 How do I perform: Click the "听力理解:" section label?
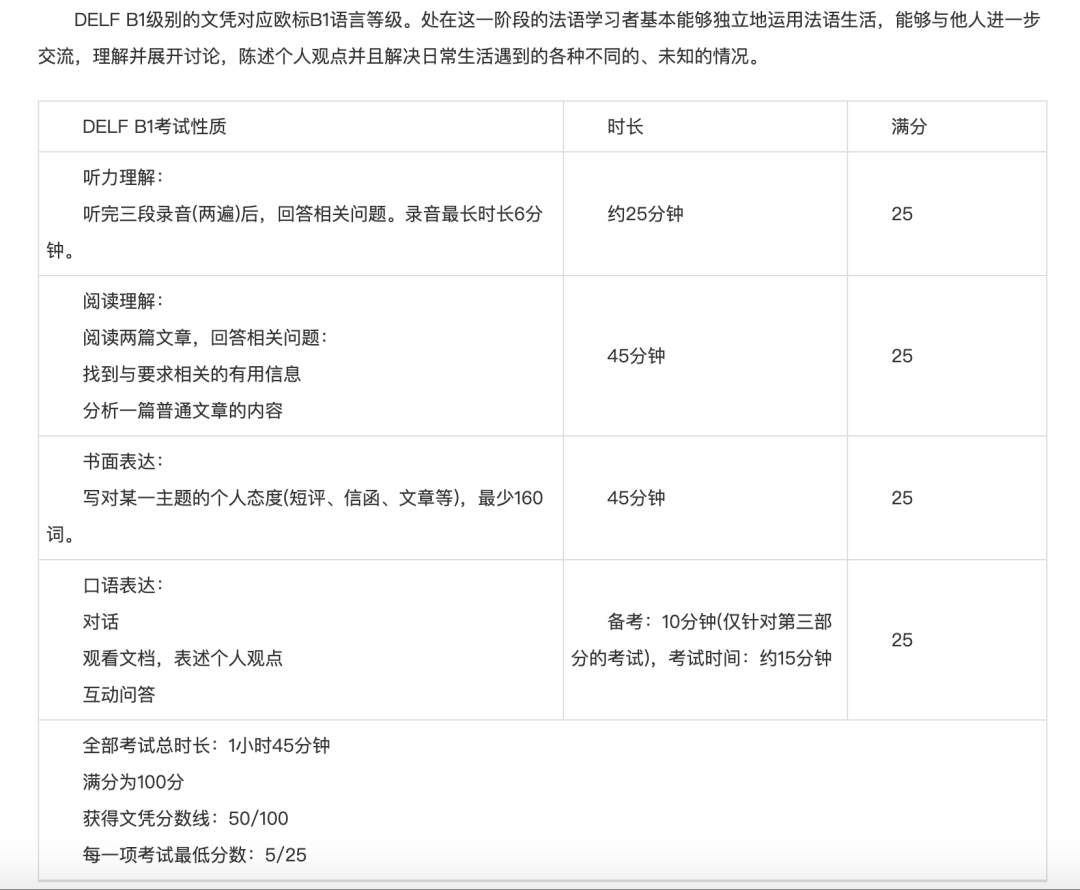(123, 178)
